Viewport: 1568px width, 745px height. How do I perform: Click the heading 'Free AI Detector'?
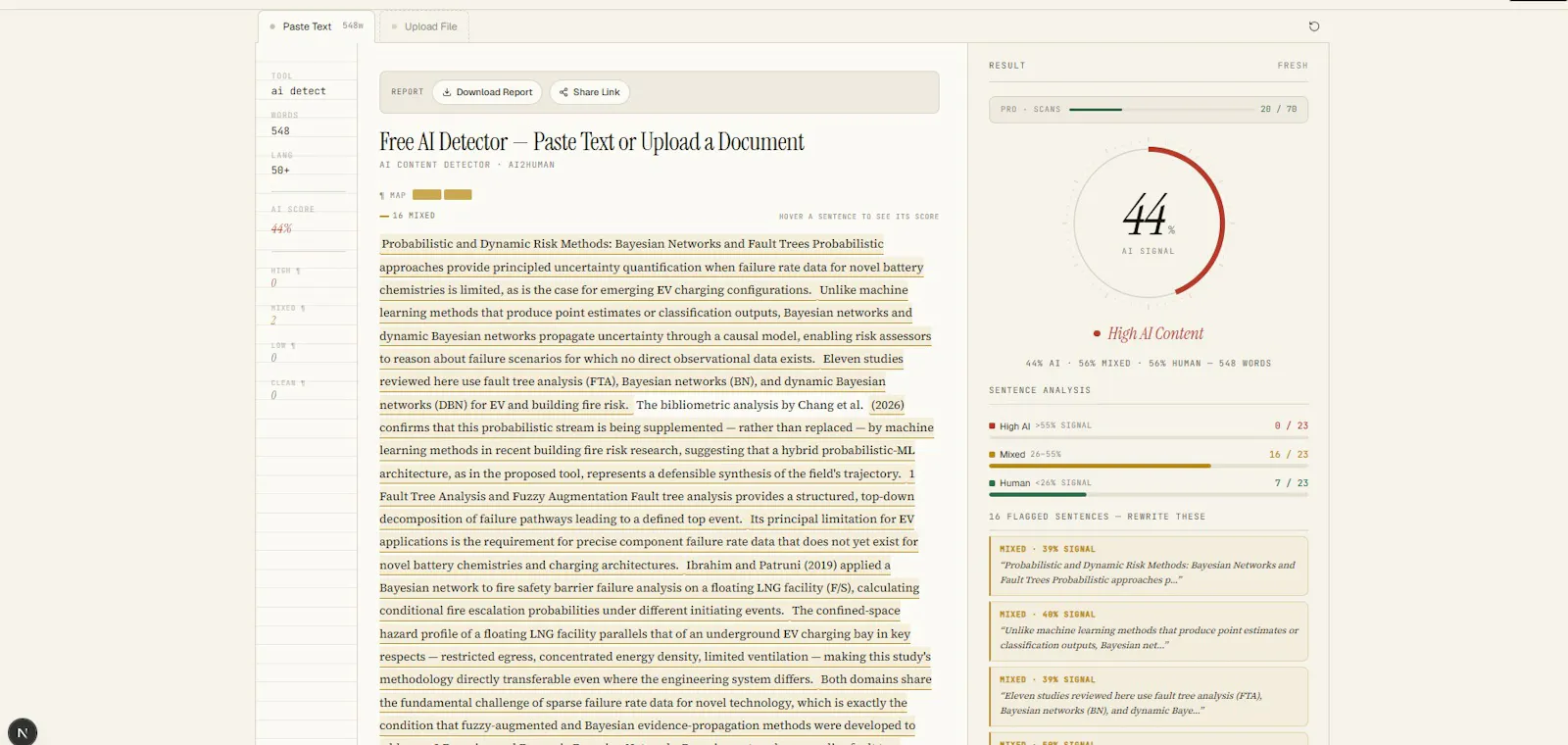(443, 142)
